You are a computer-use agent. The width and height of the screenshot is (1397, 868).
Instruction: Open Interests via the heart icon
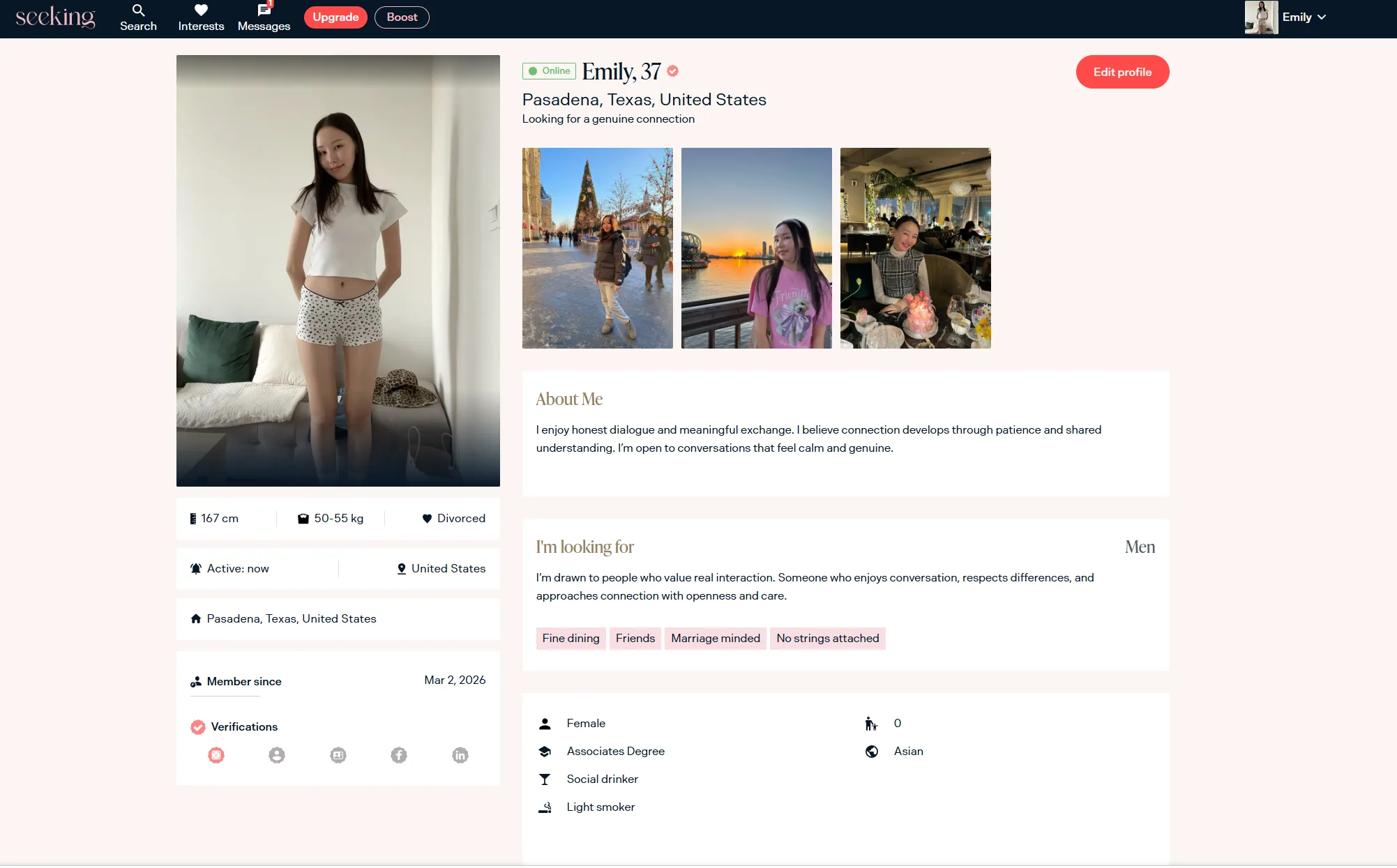pos(201,10)
